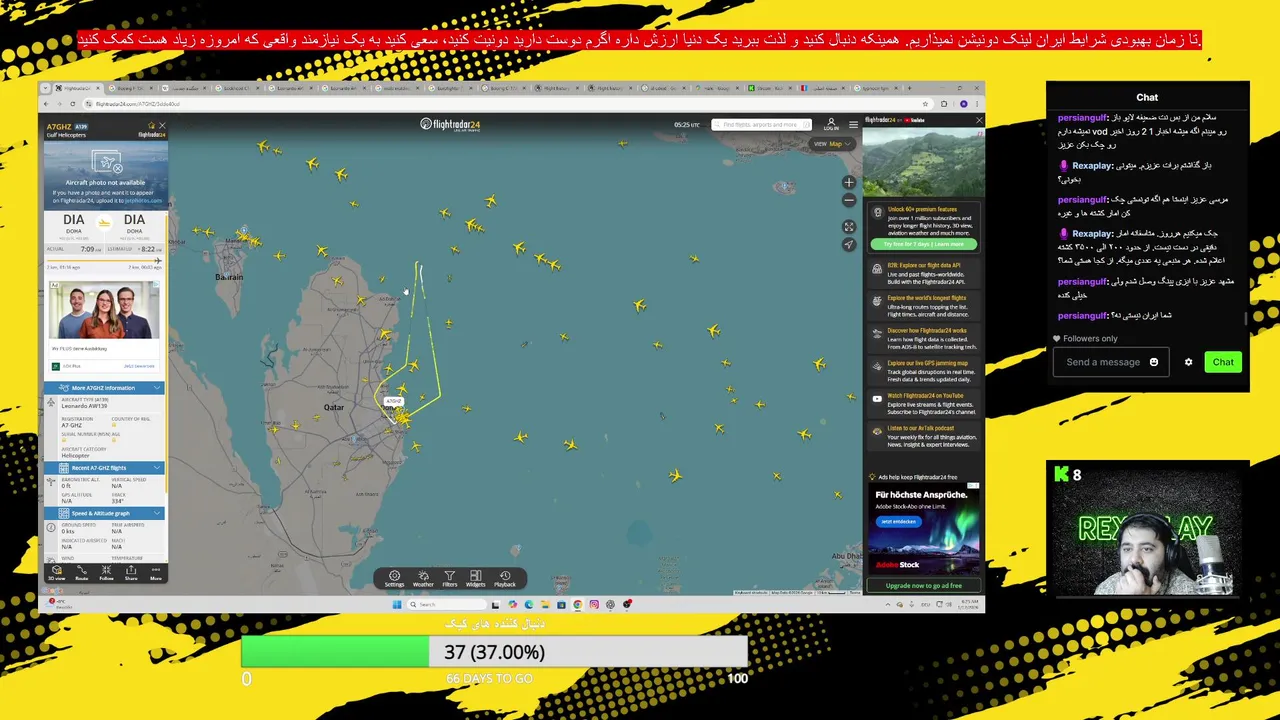Image resolution: width=1280 pixels, height=720 pixels.
Task: Open the Playback tool
Action: pyautogui.click(x=505, y=579)
